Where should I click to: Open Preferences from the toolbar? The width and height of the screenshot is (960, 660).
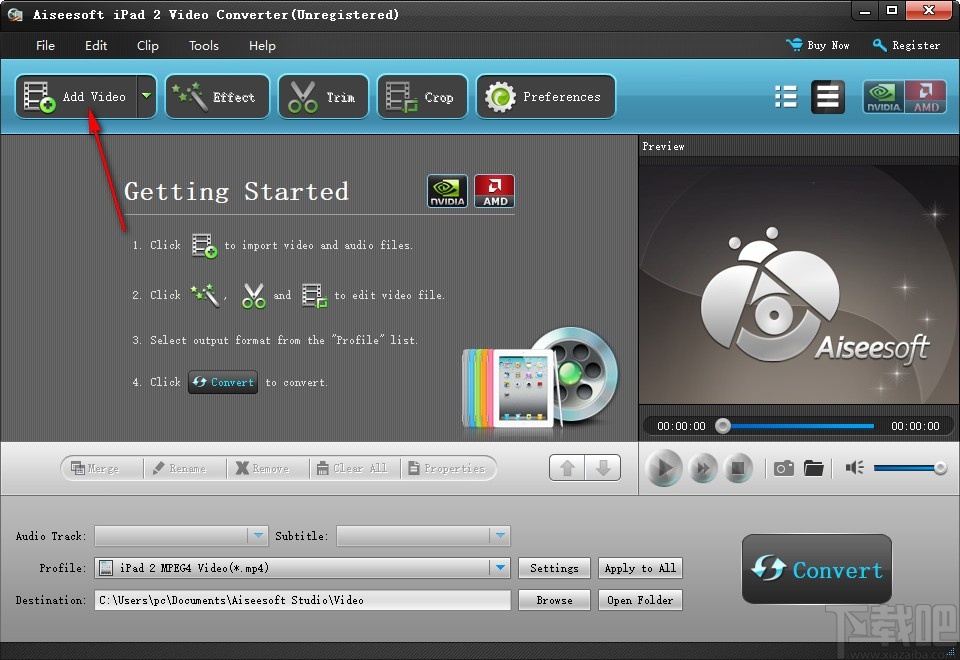[546, 97]
